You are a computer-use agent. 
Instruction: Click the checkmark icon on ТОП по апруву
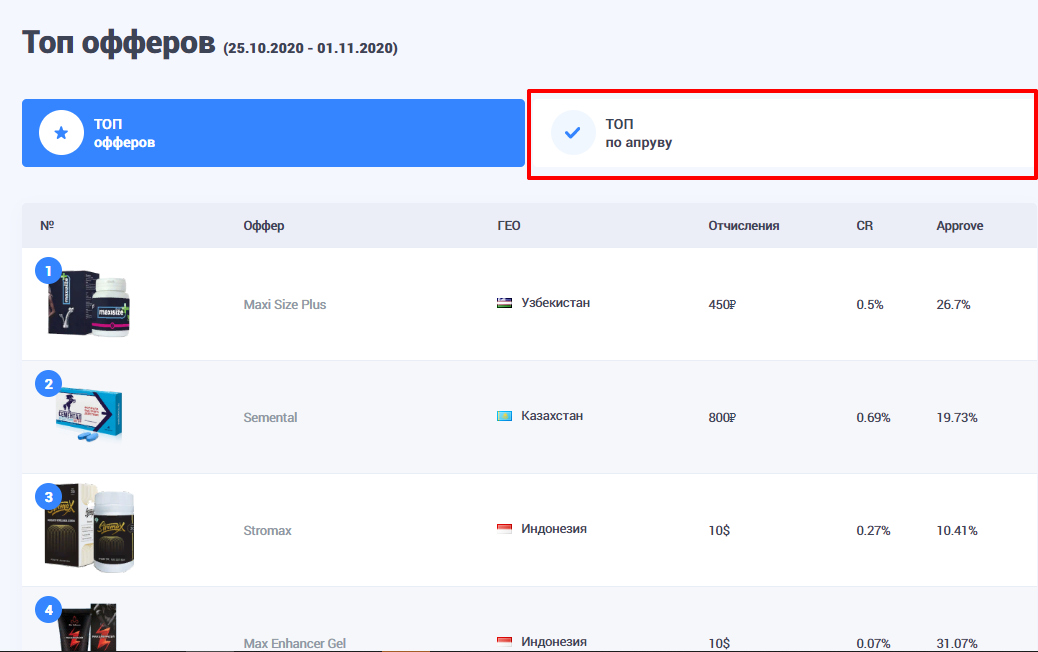573,133
